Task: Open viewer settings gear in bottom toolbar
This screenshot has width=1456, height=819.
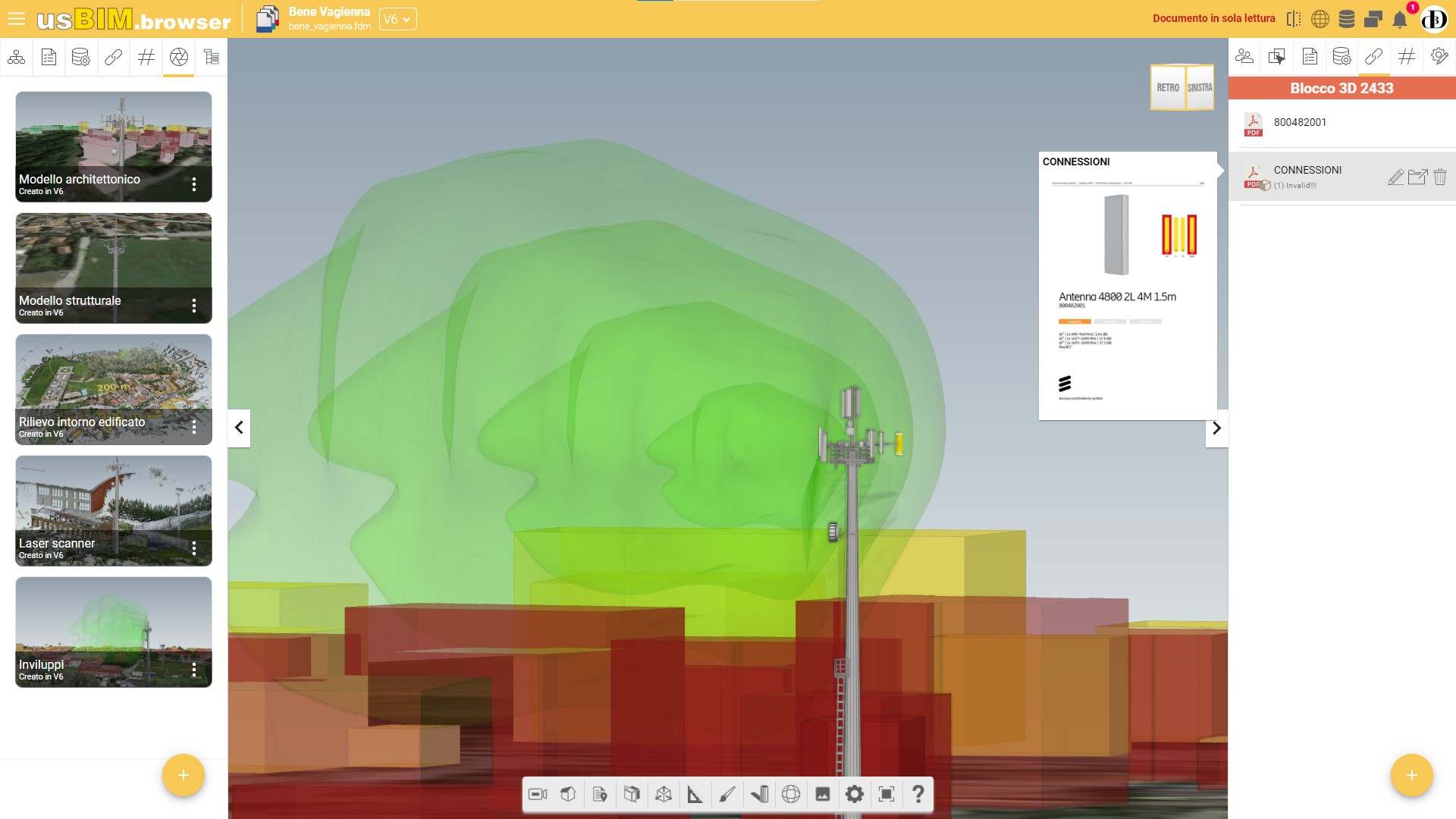Action: pos(854,794)
